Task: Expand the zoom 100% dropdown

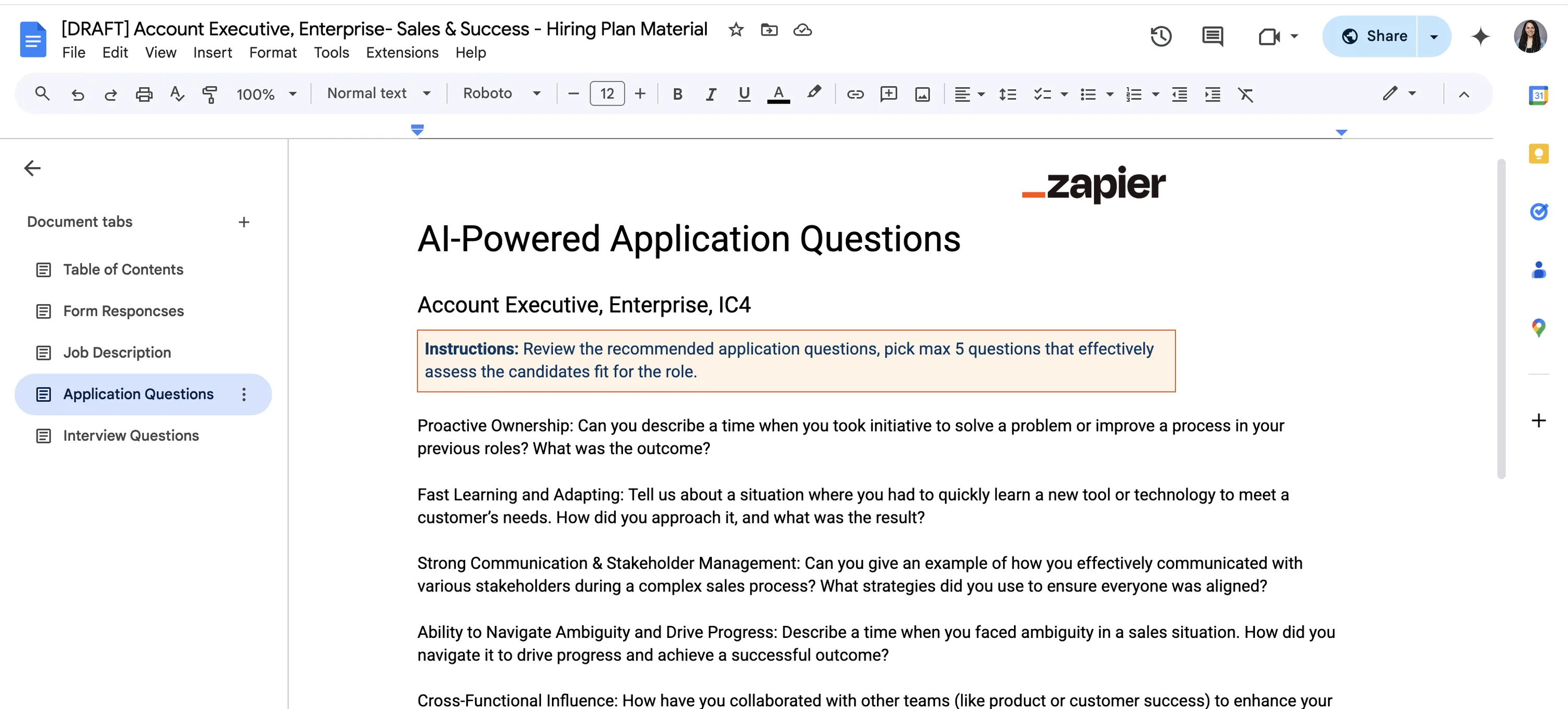Action: [267, 95]
